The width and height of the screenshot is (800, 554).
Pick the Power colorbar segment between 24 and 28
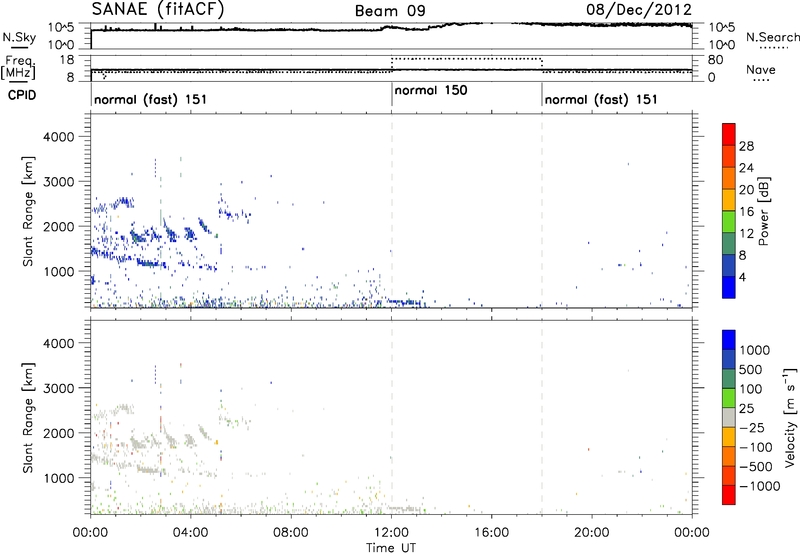coord(729,156)
